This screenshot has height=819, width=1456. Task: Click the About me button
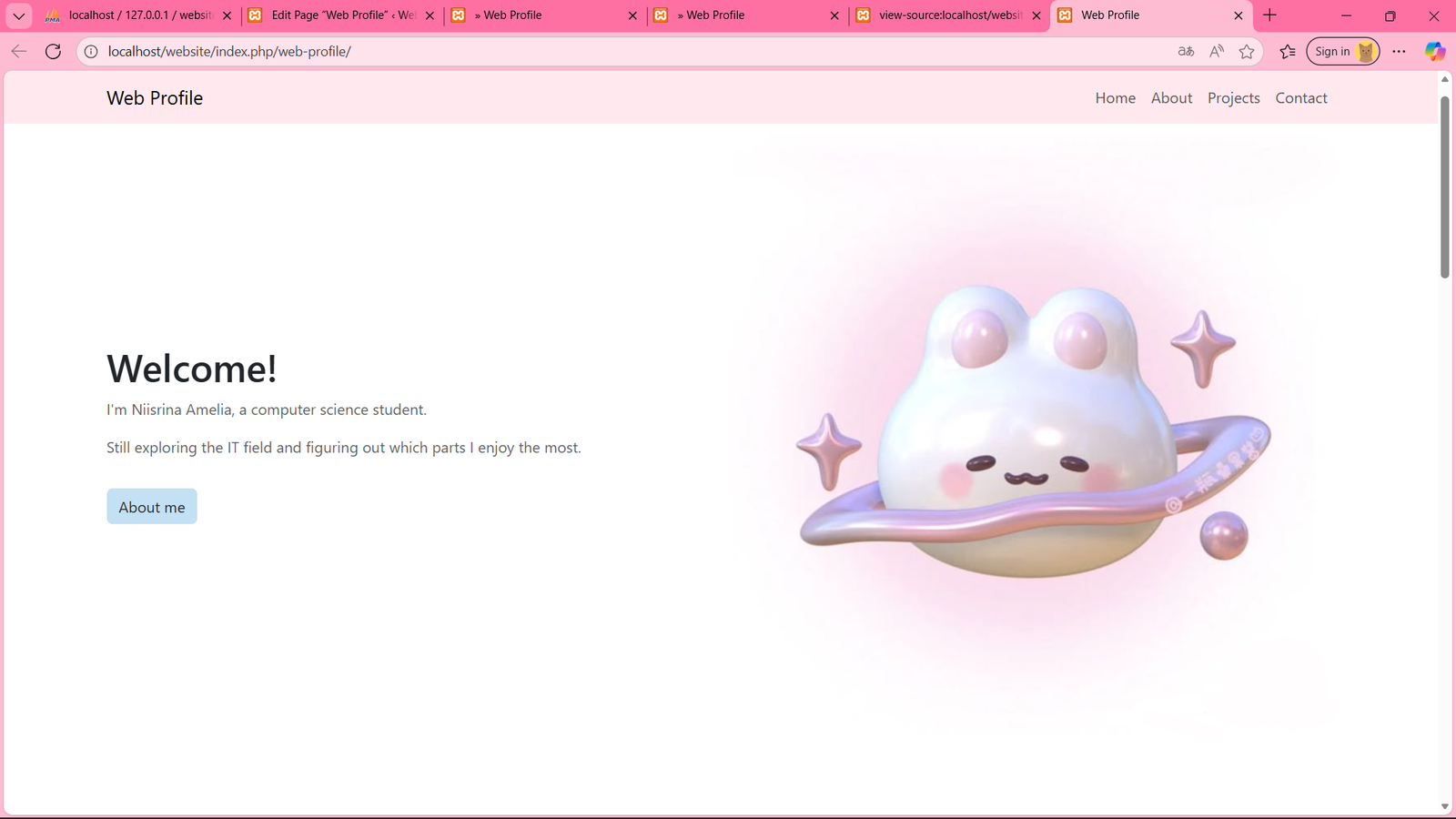coord(151,506)
